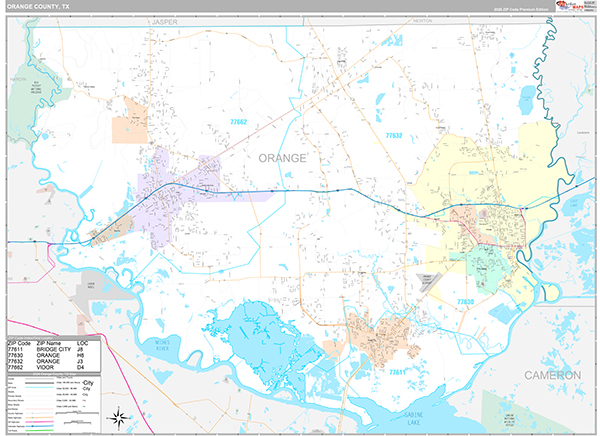The width and height of the screenshot is (600, 436).
Task: Click the MarketMAPS logo in the header
Action: pos(571,6)
